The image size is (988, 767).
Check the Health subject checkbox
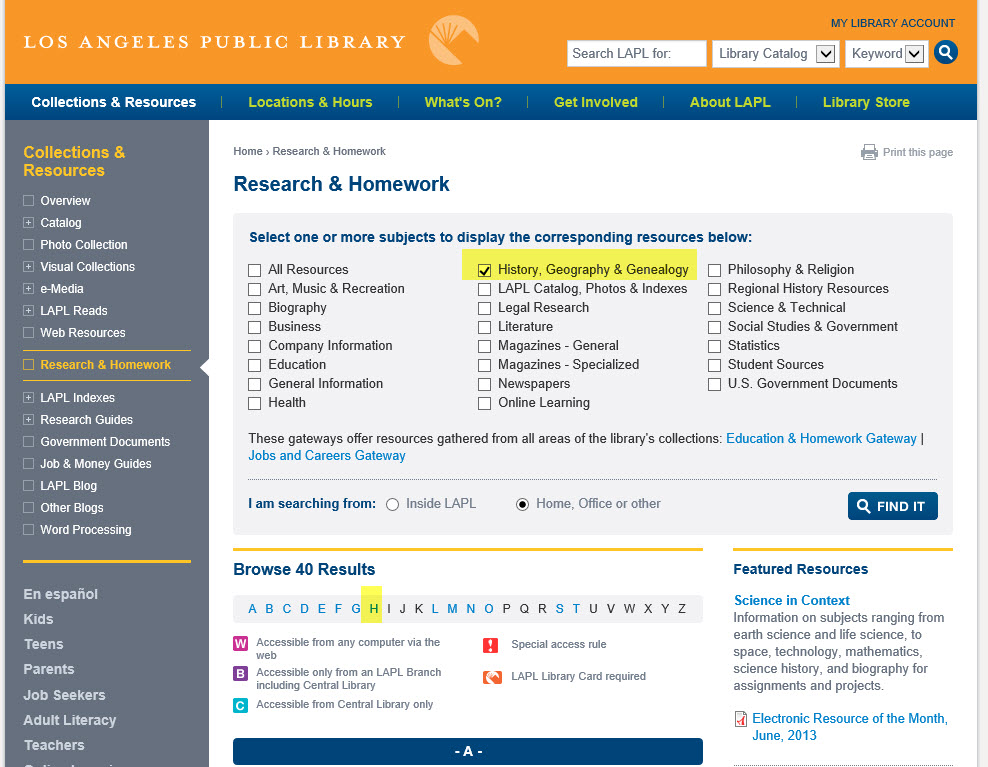point(255,403)
